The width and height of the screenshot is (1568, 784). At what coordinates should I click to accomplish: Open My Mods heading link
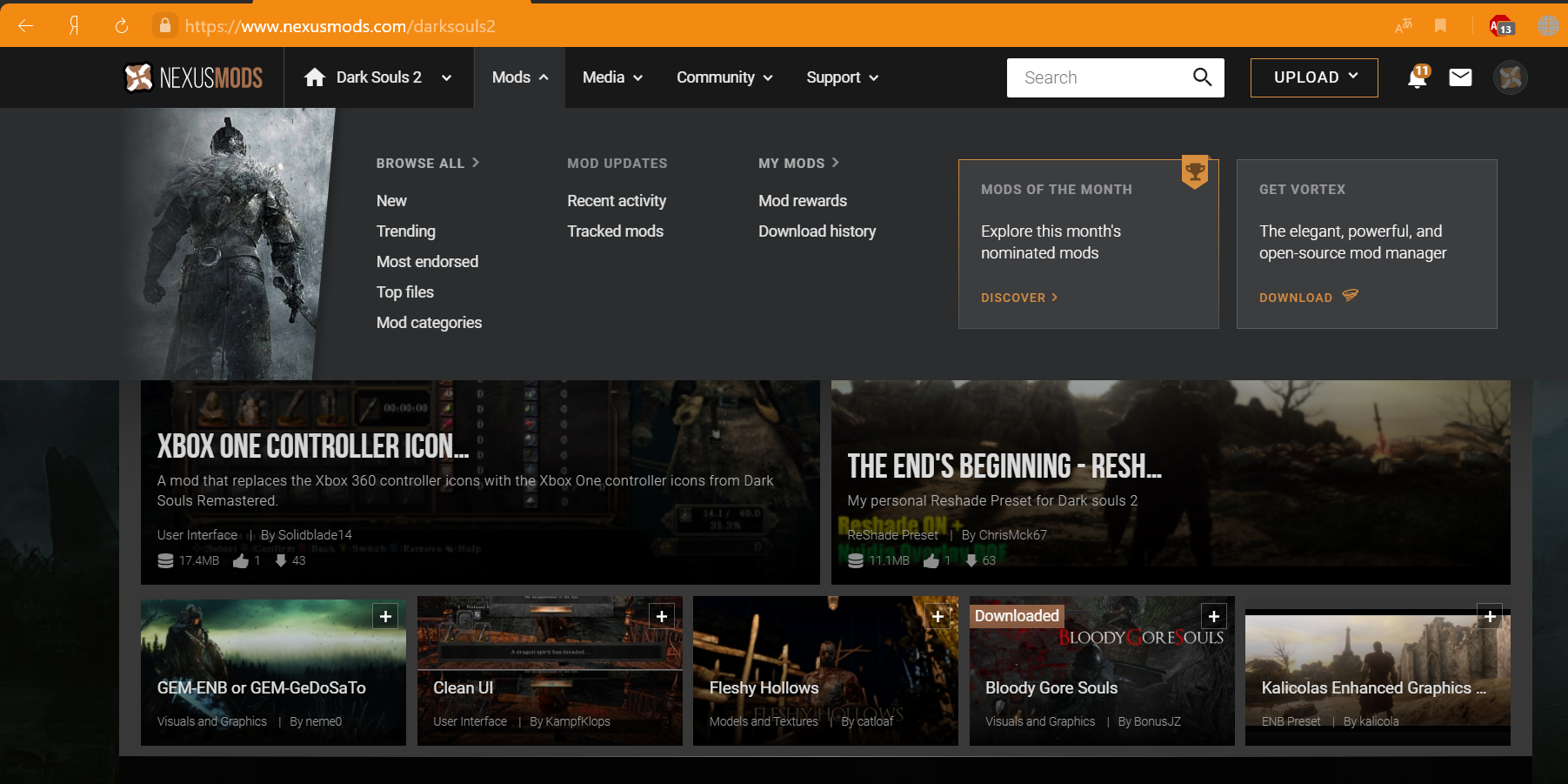point(798,163)
